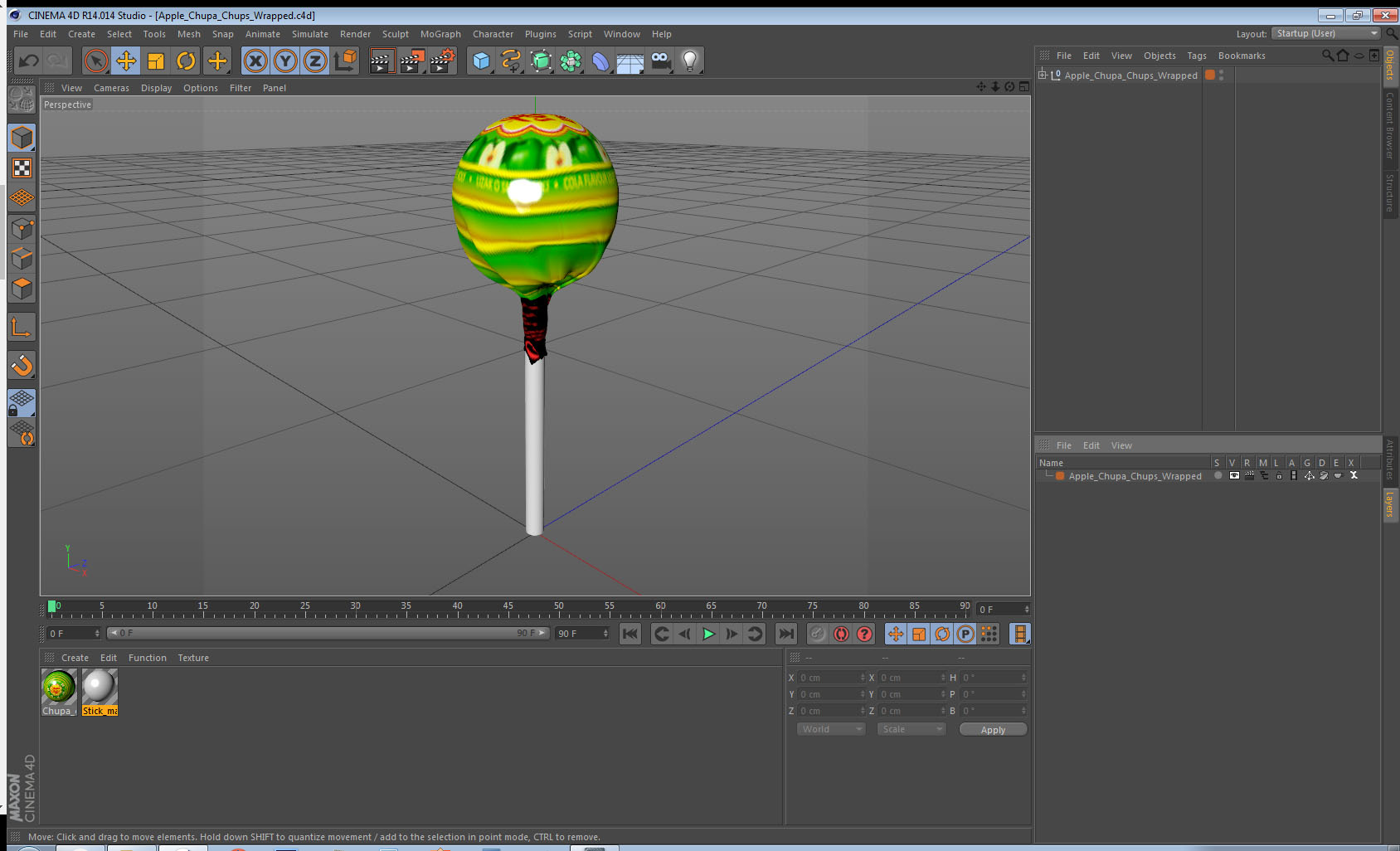Activate the Move tool in top toolbar
The height and width of the screenshot is (851, 1400).
coord(126,61)
